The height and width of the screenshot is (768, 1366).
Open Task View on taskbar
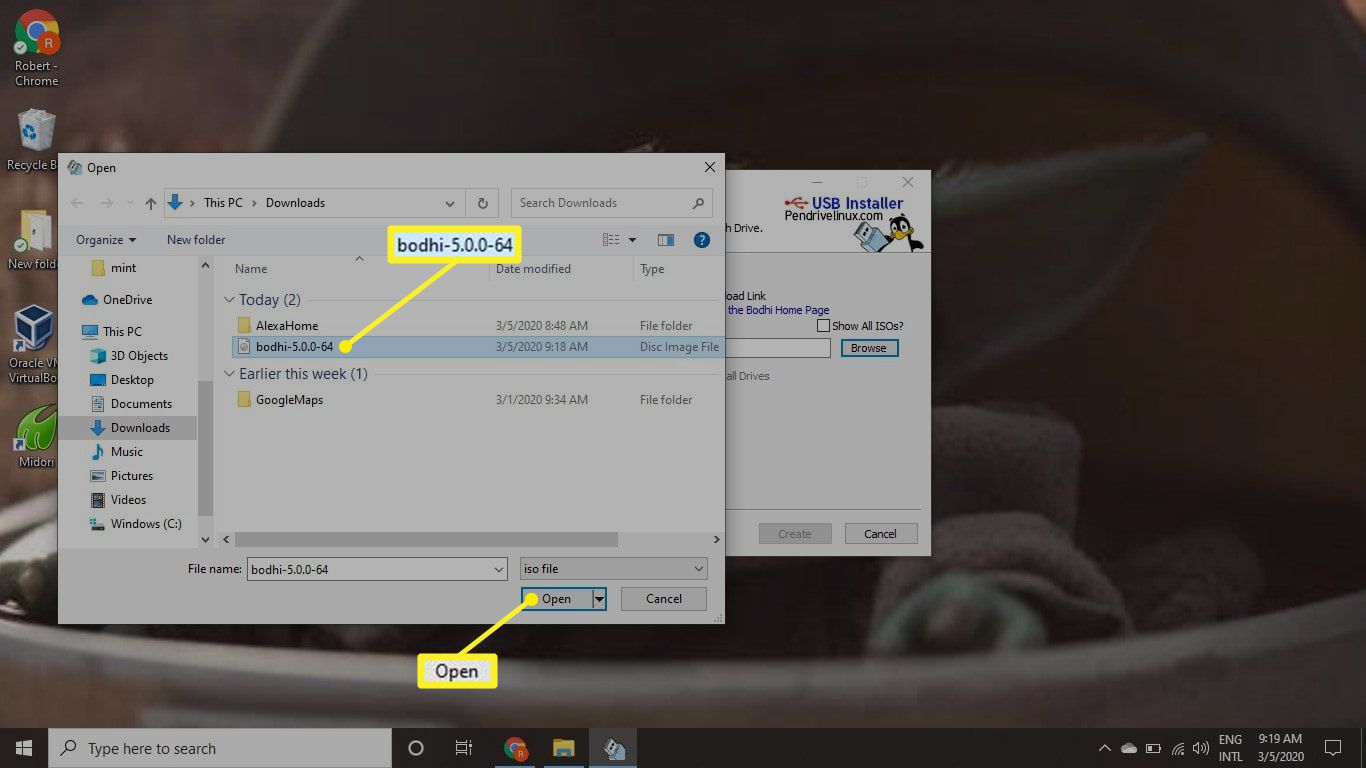(464, 748)
